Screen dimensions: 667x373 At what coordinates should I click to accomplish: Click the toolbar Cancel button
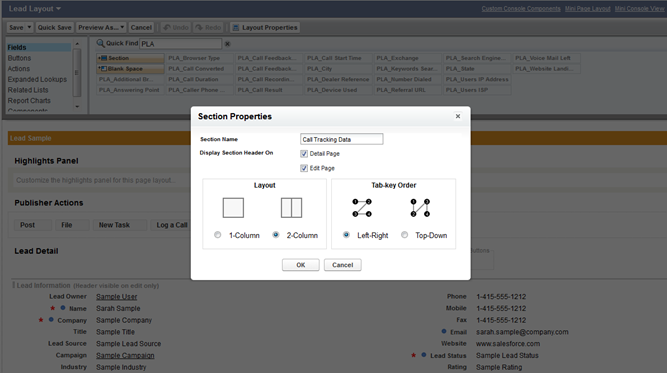coord(141,28)
